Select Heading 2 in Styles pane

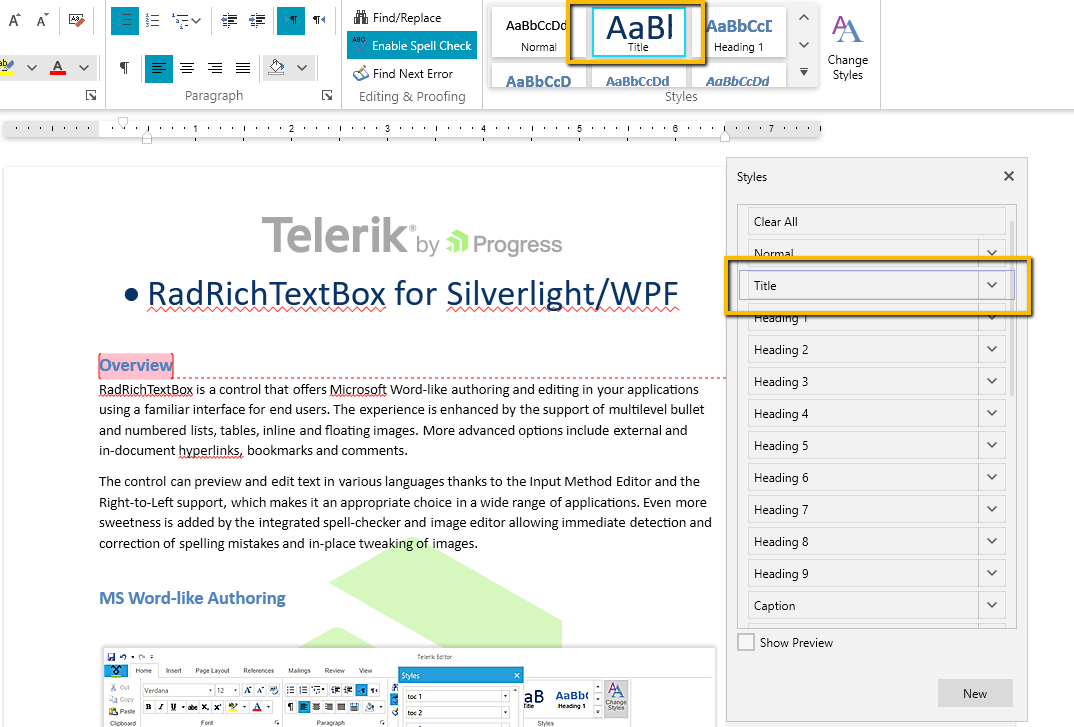863,349
